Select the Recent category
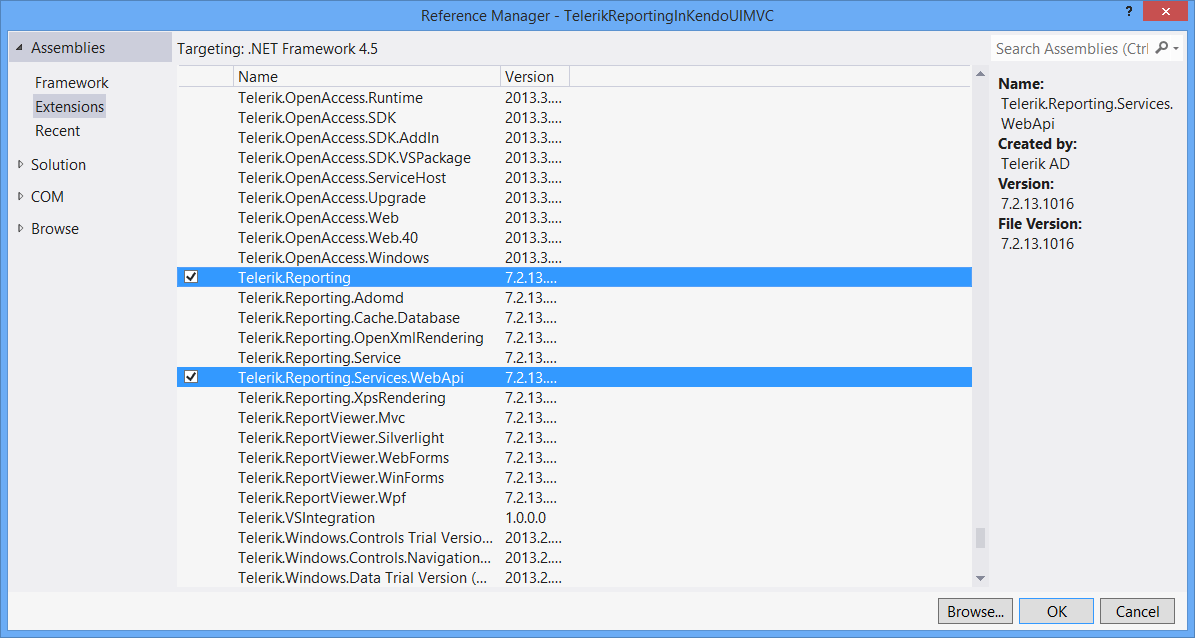 [57, 130]
